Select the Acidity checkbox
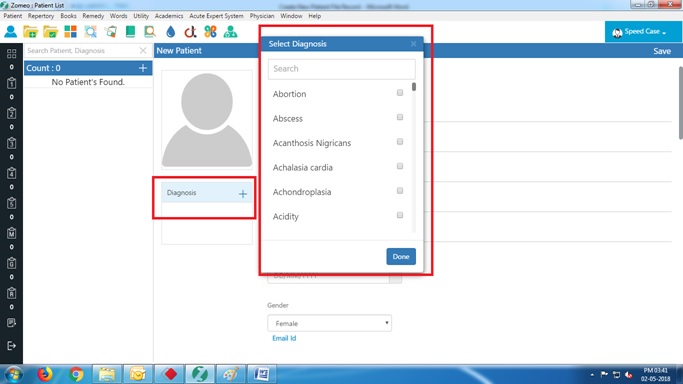 point(400,215)
